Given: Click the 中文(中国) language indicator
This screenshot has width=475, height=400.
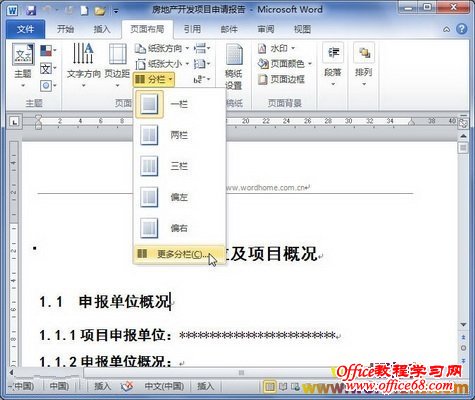Looking at the screenshot, I should click(164, 386).
